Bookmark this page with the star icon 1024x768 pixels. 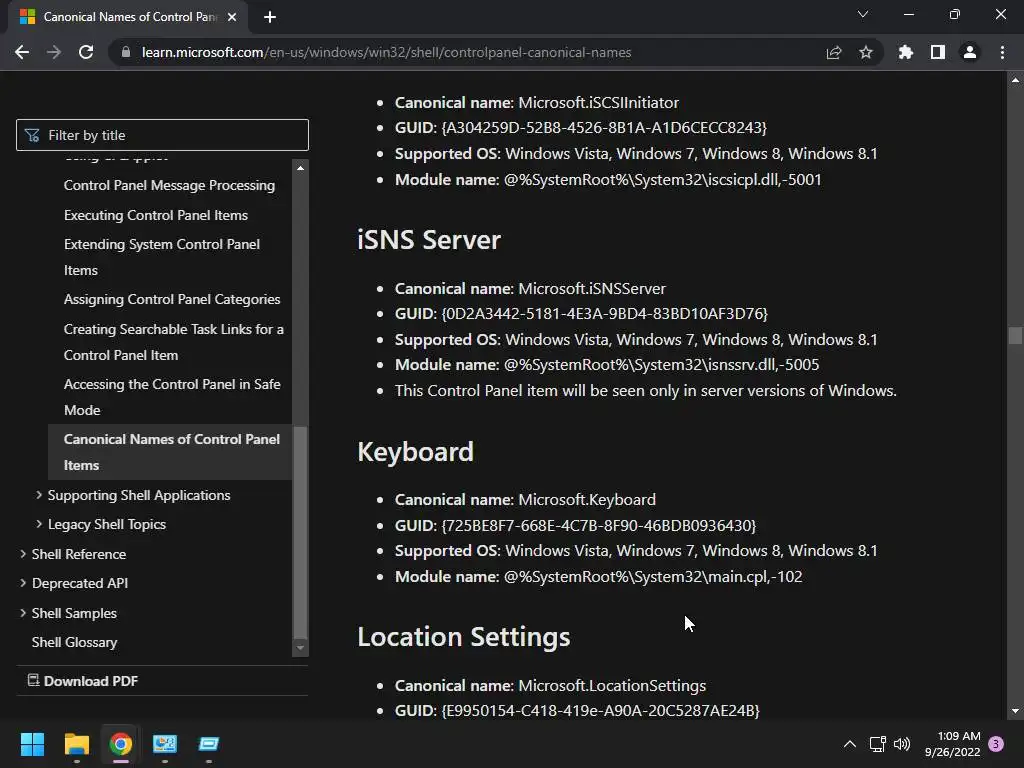[866, 52]
